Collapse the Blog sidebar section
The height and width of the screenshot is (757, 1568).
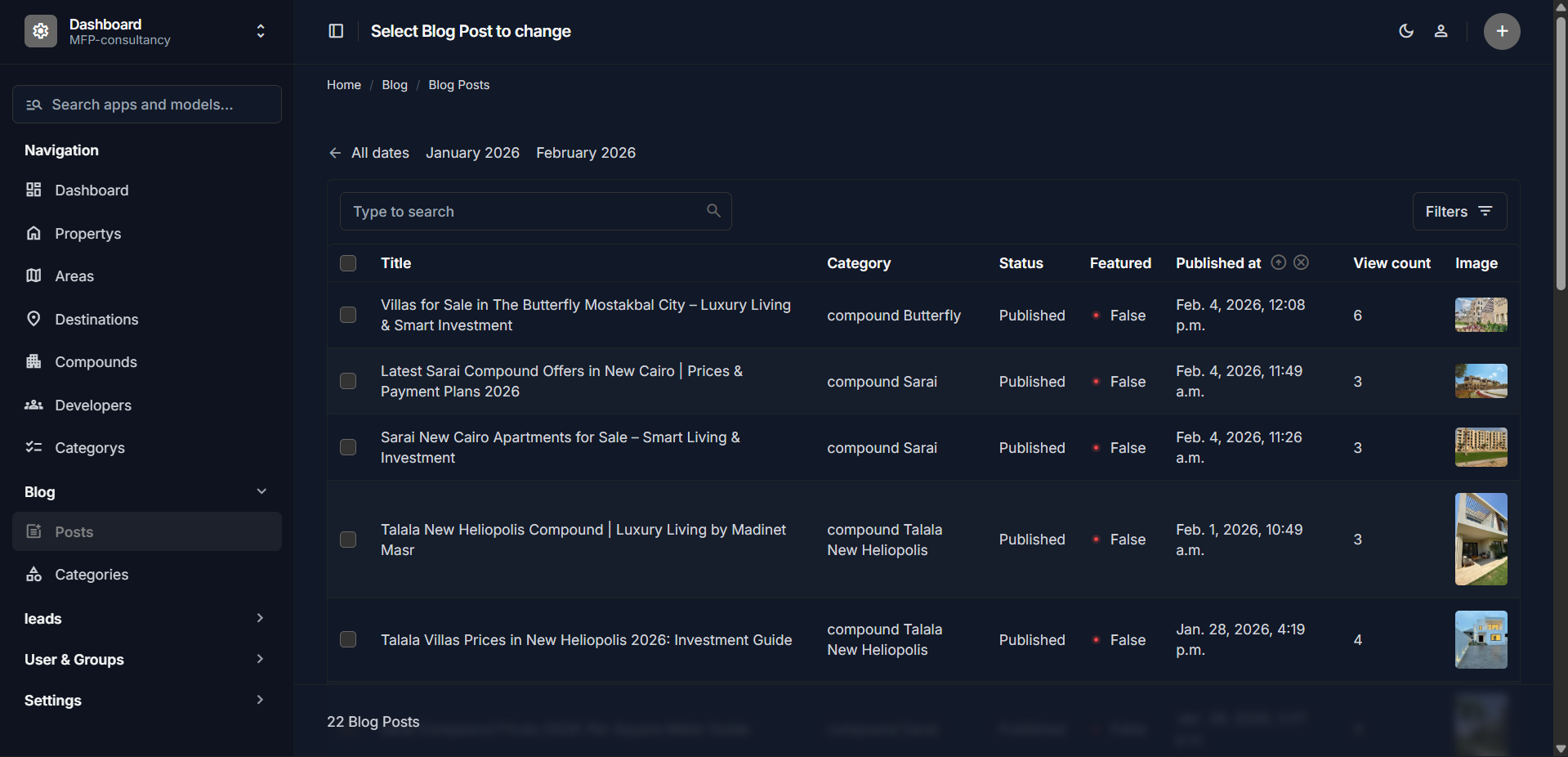(261, 491)
